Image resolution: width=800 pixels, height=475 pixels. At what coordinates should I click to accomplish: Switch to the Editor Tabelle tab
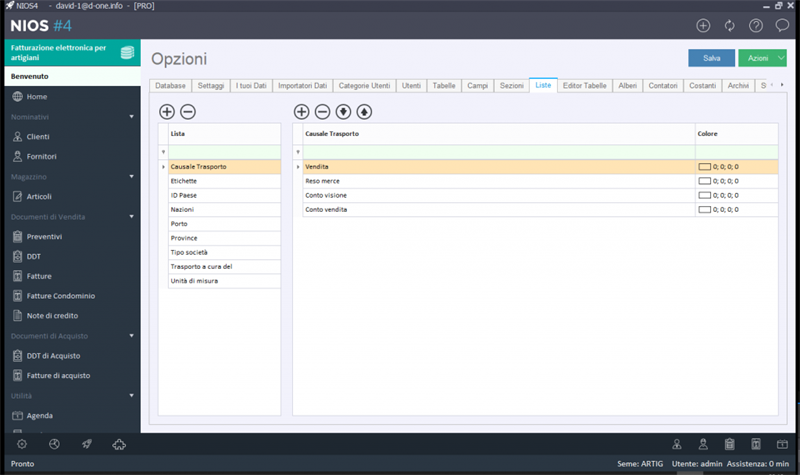tap(585, 86)
